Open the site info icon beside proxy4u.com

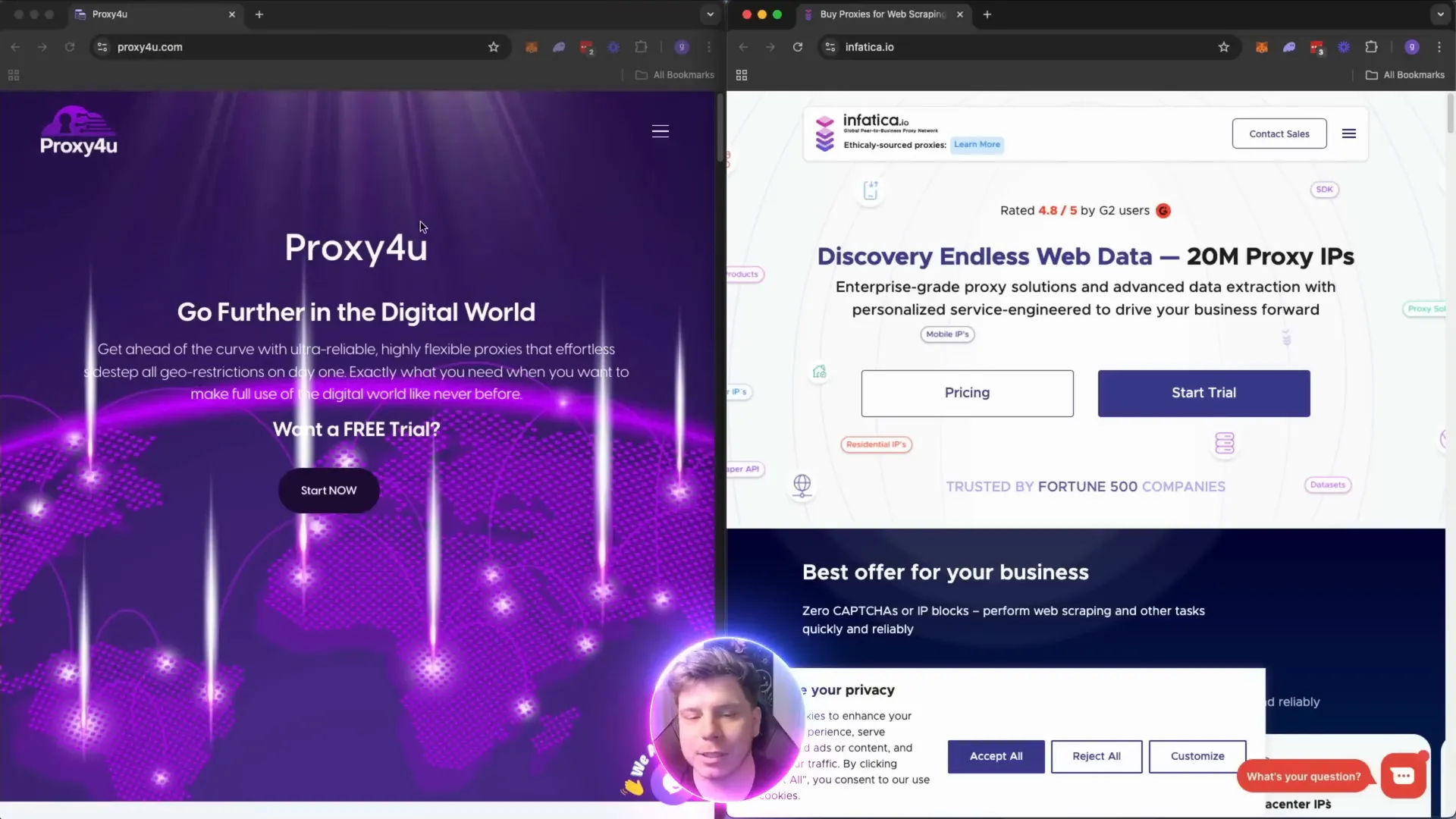[x=102, y=47]
